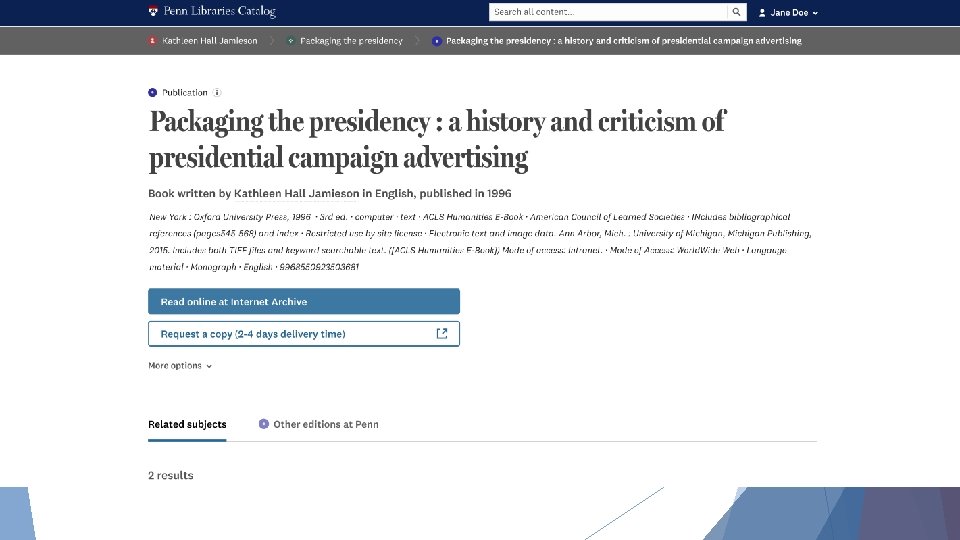Open the Jane Doe account dropdown
This screenshot has height=540, width=960.
click(794, 13)
